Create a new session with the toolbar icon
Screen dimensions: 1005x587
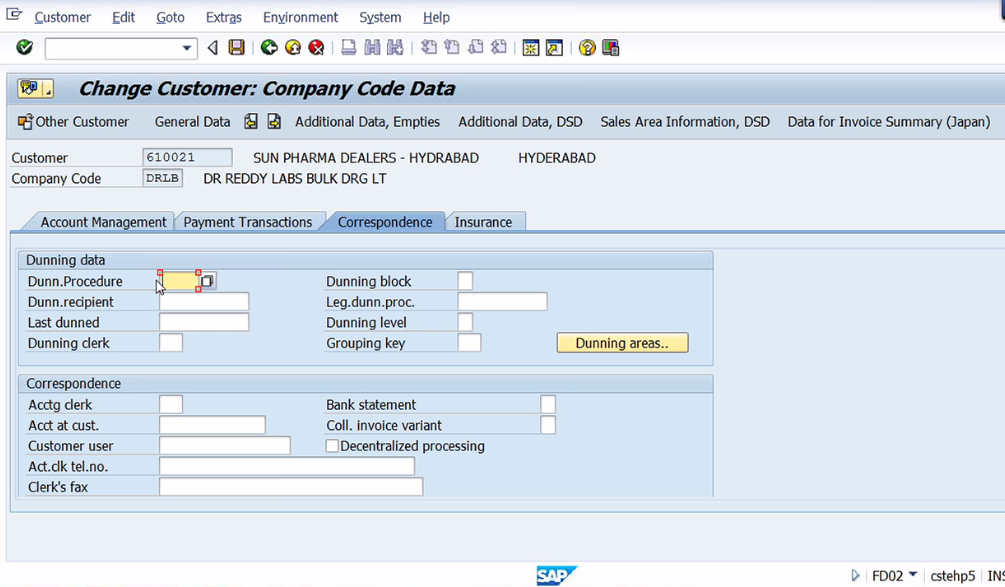531,47
